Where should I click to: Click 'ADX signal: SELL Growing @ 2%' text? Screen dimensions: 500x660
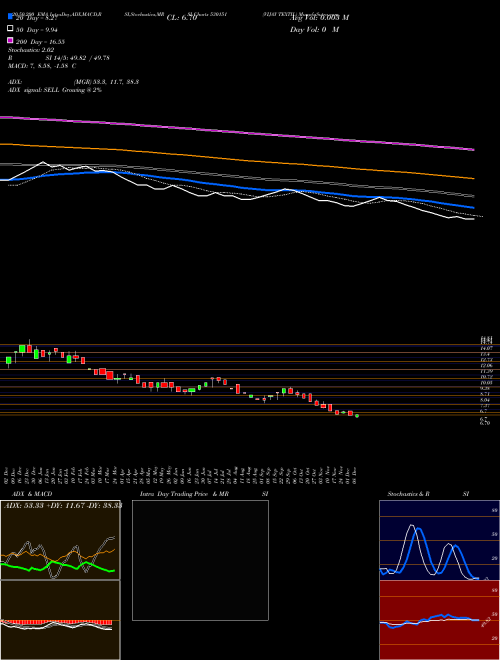pyautogui.click(x=55, y=90)
